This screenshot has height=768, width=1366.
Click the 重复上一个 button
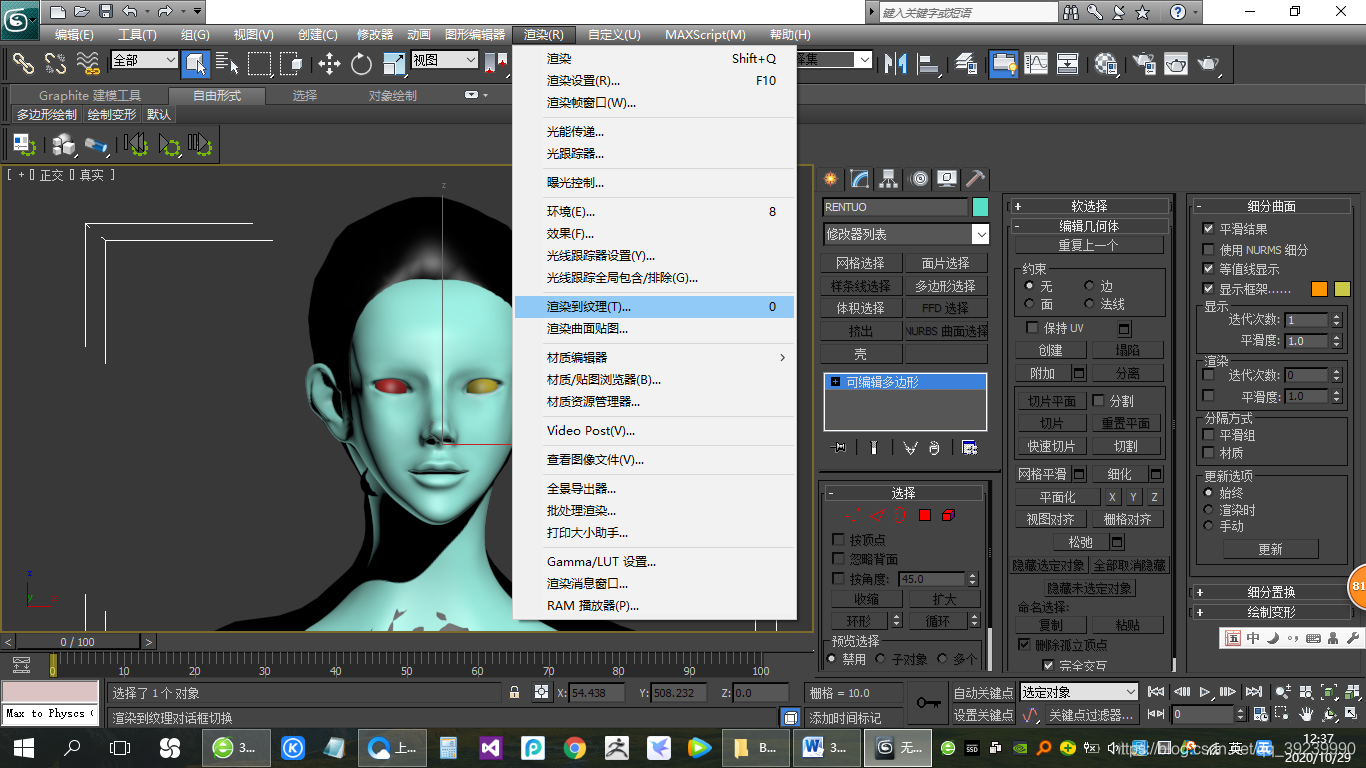click(1089, 245)
